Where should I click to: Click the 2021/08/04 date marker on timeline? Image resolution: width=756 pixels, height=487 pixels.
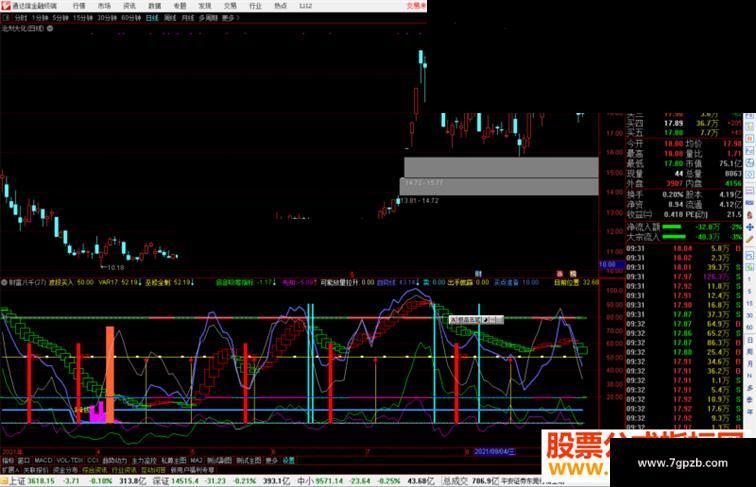click(495, 452)
